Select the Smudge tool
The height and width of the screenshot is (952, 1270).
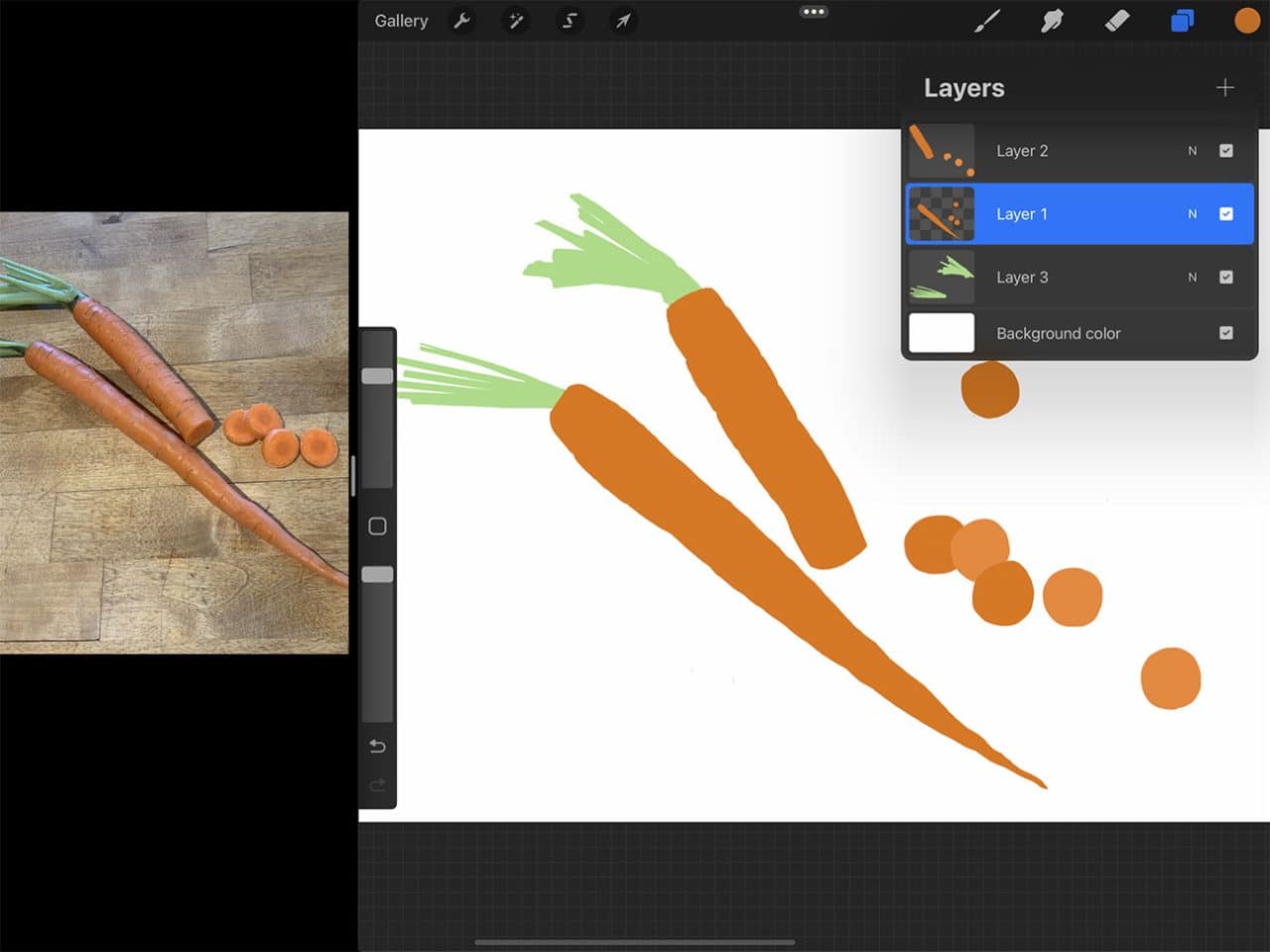[1052, 20]
